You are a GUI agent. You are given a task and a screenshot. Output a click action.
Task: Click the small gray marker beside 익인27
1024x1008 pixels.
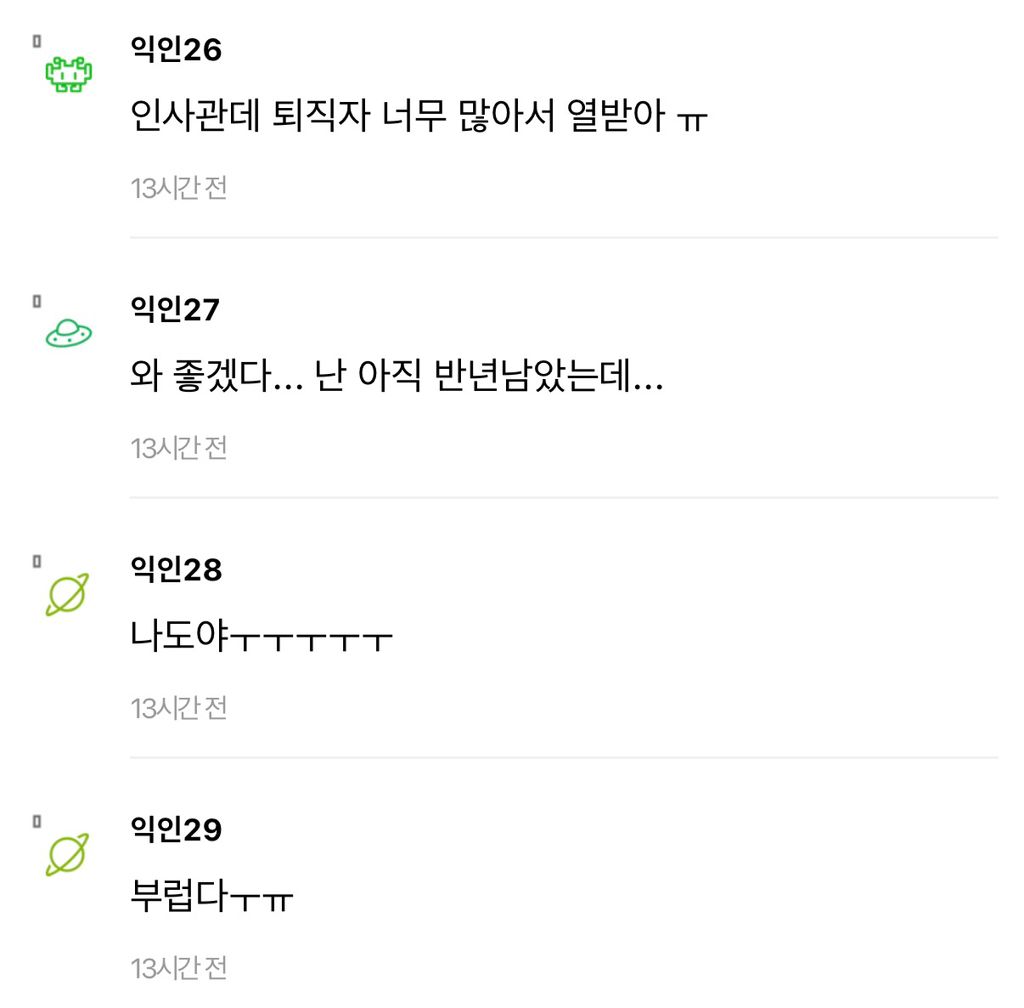37,302
